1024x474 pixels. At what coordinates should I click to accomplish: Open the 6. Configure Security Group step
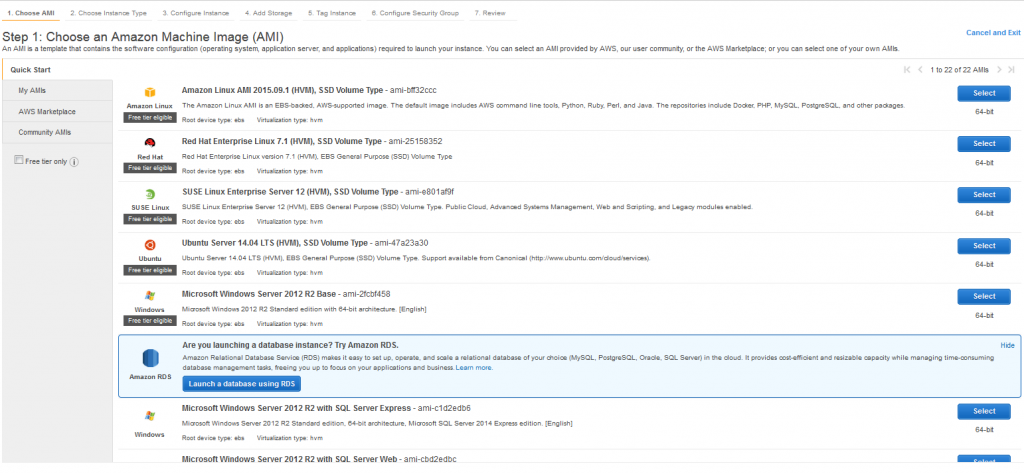pyautogui.click(x=415, y=13)
